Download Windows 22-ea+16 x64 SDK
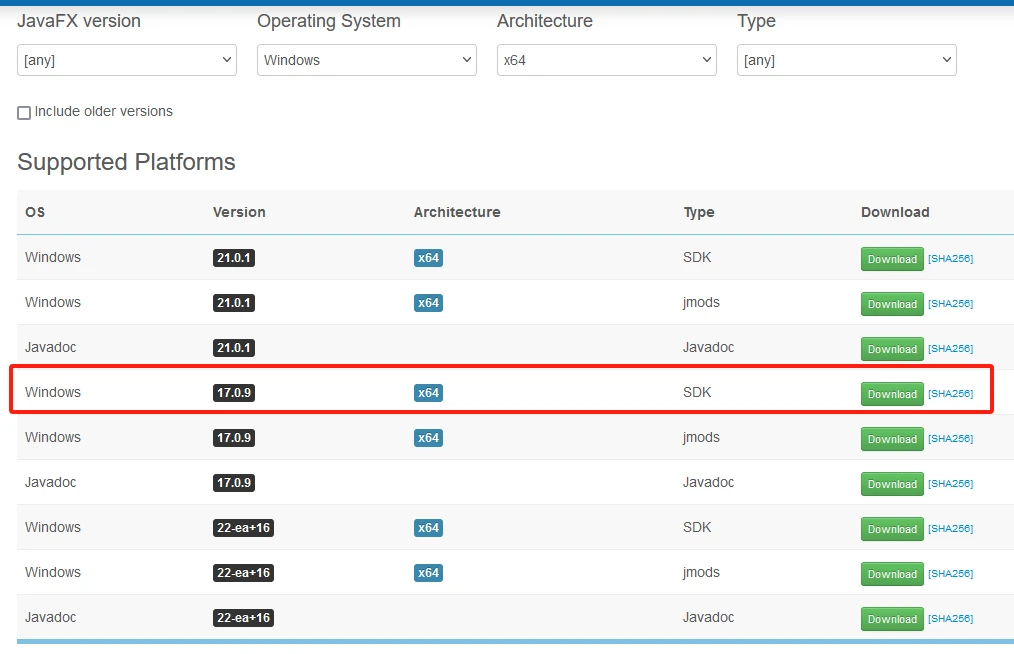 [892, 529]
